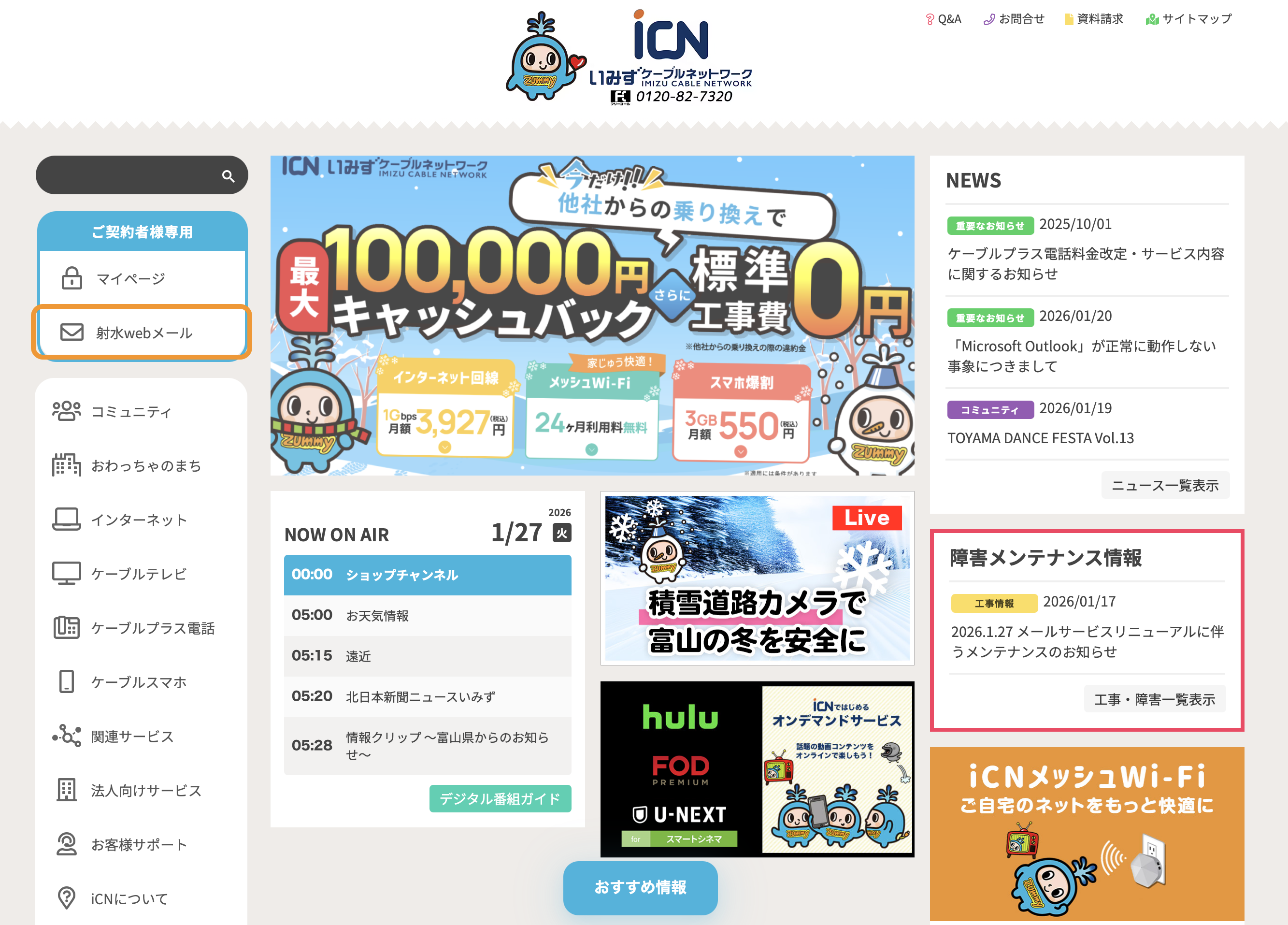
Task: Click the コミュニティ people icon
Action: (x=67, y=411)
